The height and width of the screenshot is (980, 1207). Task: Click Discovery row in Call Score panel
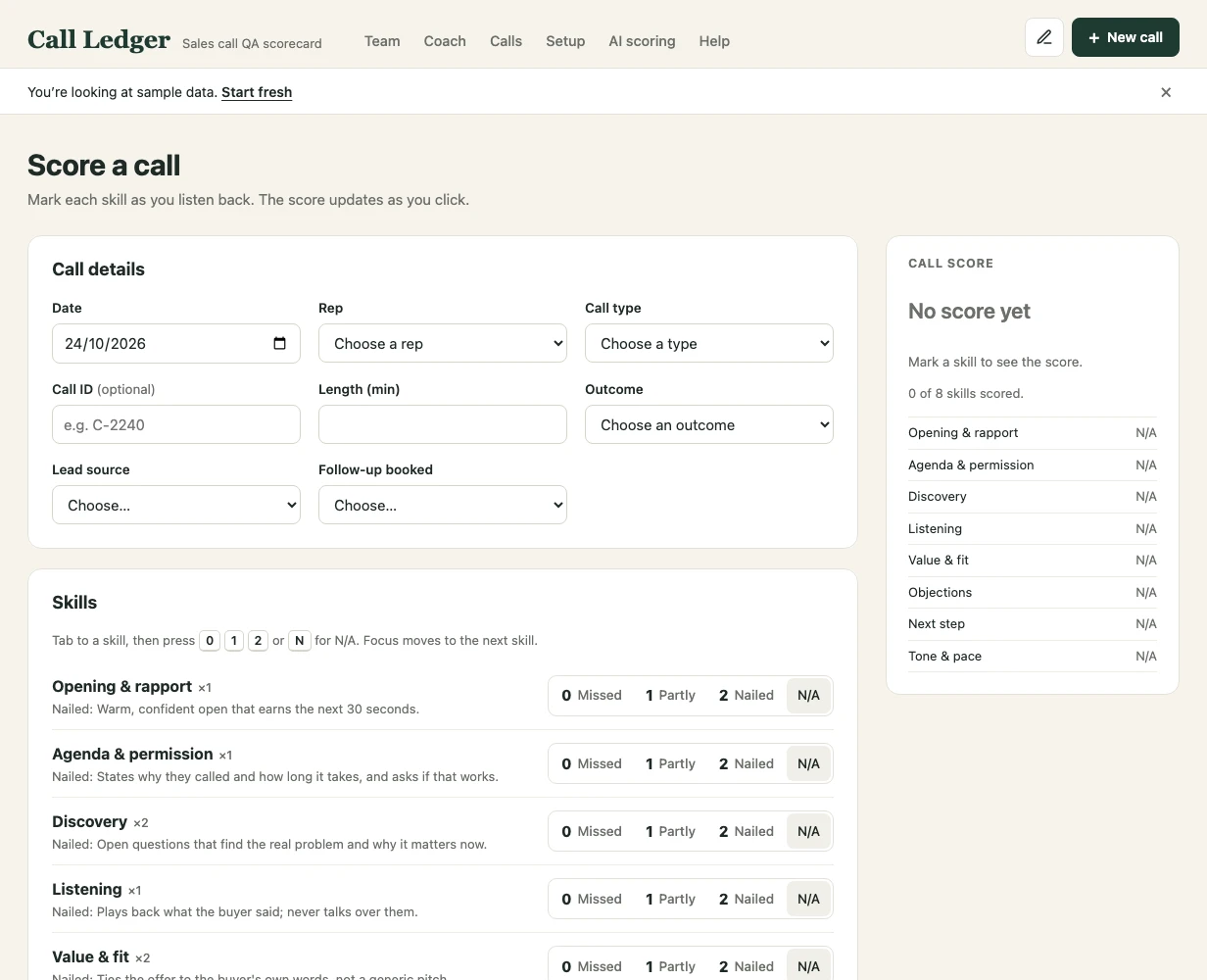[x=1033, y=496]
